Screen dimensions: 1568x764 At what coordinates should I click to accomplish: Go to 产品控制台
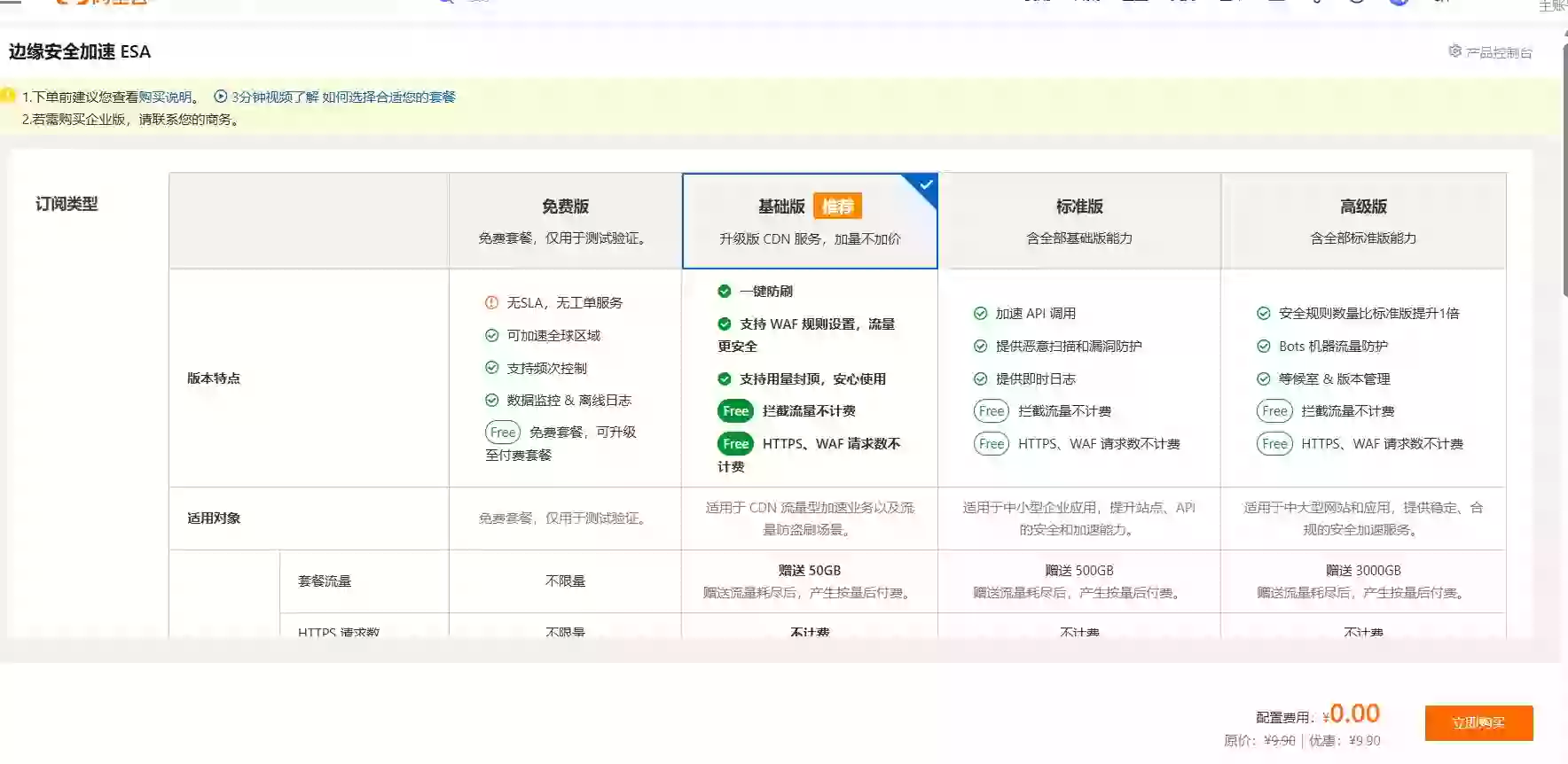[x=1499, y=52]
